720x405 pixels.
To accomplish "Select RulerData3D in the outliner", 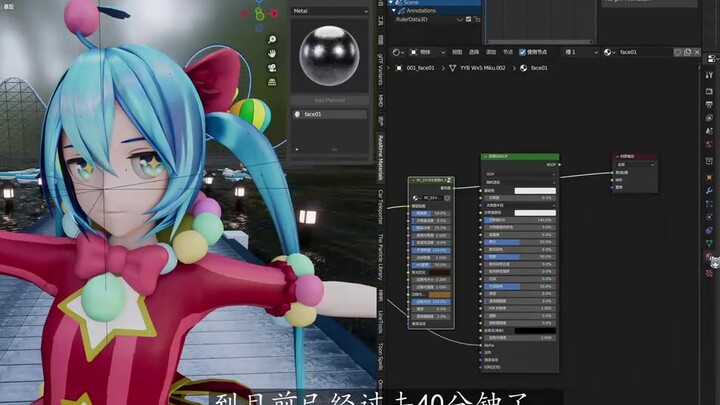I will (411, 20).
